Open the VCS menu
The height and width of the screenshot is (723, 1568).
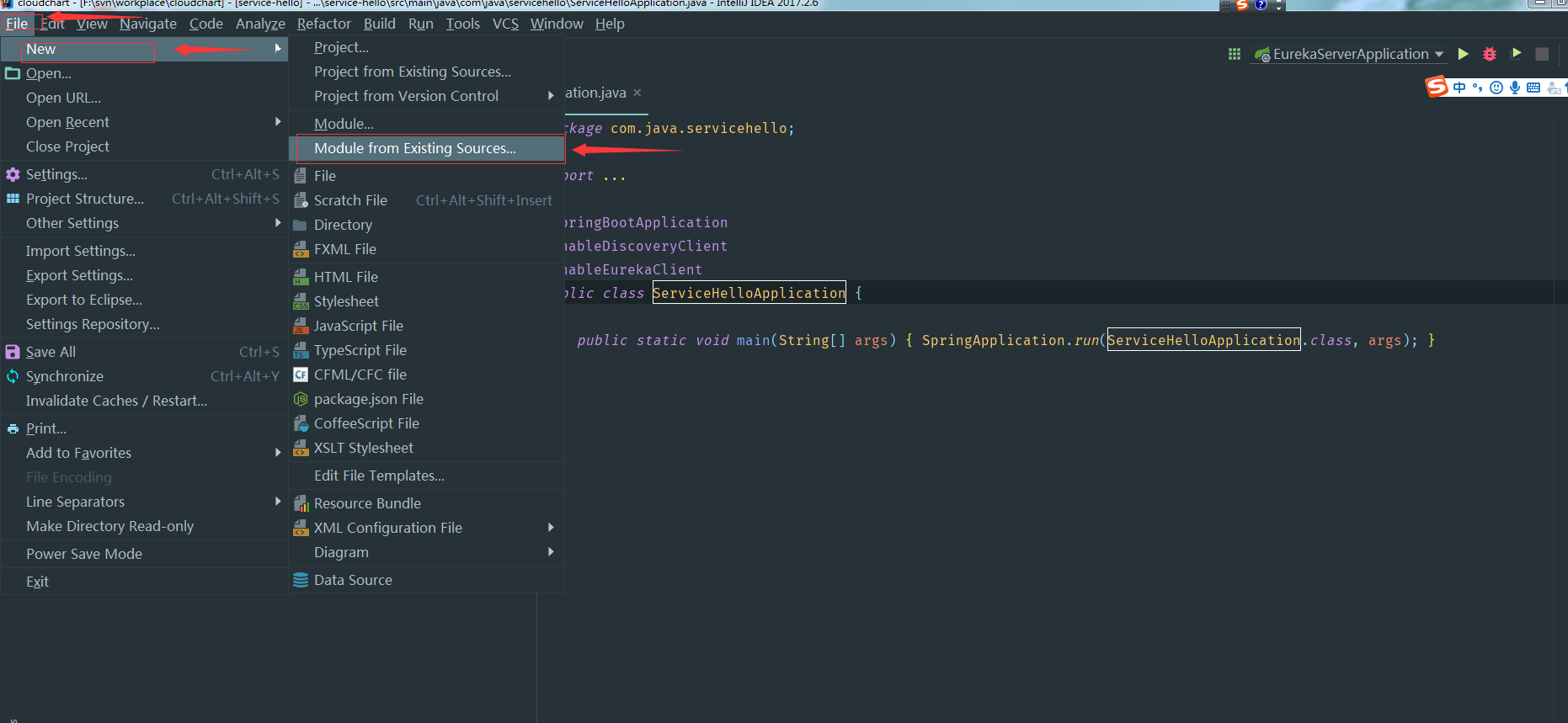(x=505, y=24)
